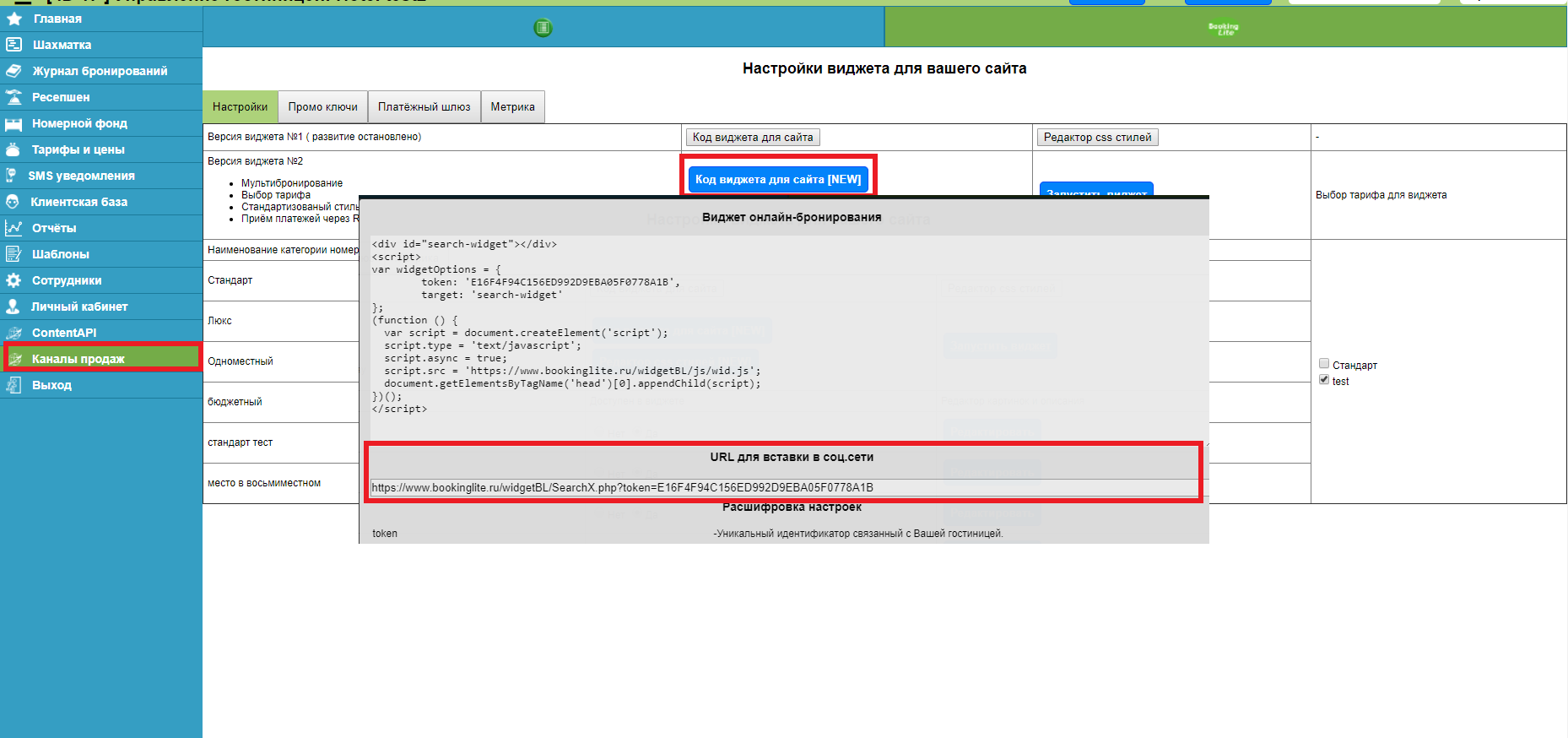This screenshot has height=738, width=1568.
Task: Click Код виджета для сайта [NEW] button
Action: click(778, 179)
